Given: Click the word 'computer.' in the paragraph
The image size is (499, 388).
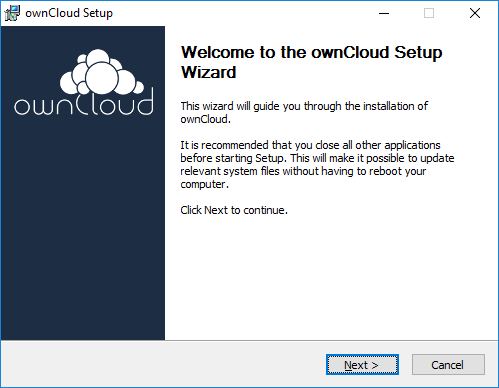Looking at the screenshot, I should (x=205, y=184).
